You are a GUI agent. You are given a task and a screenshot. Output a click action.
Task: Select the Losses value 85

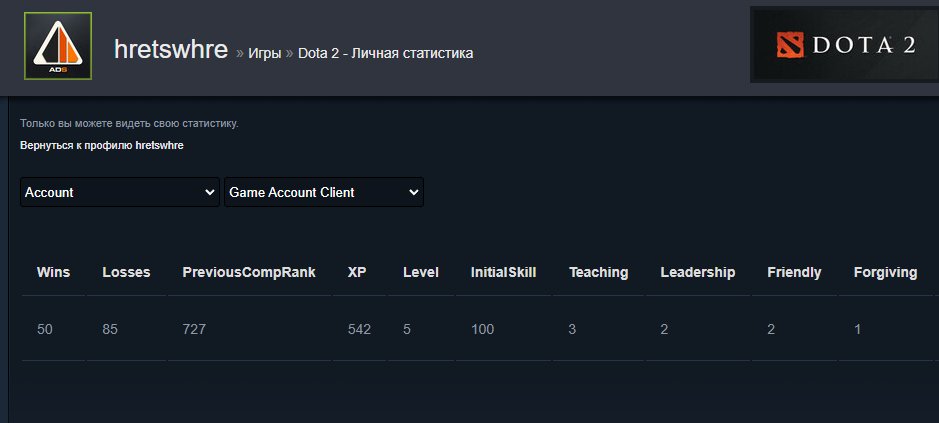coord(110,330)
